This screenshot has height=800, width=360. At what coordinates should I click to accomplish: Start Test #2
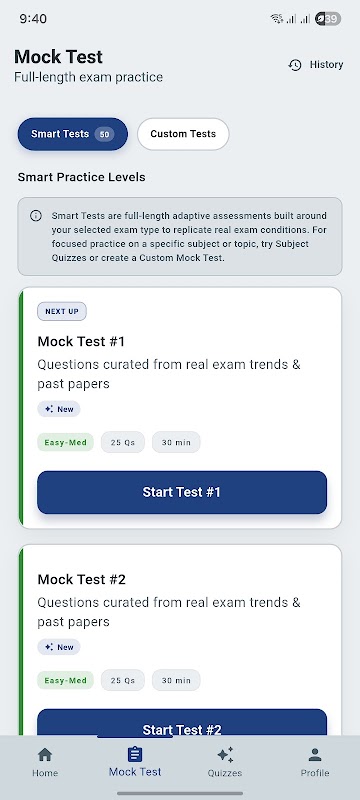[x=182, y=724]
